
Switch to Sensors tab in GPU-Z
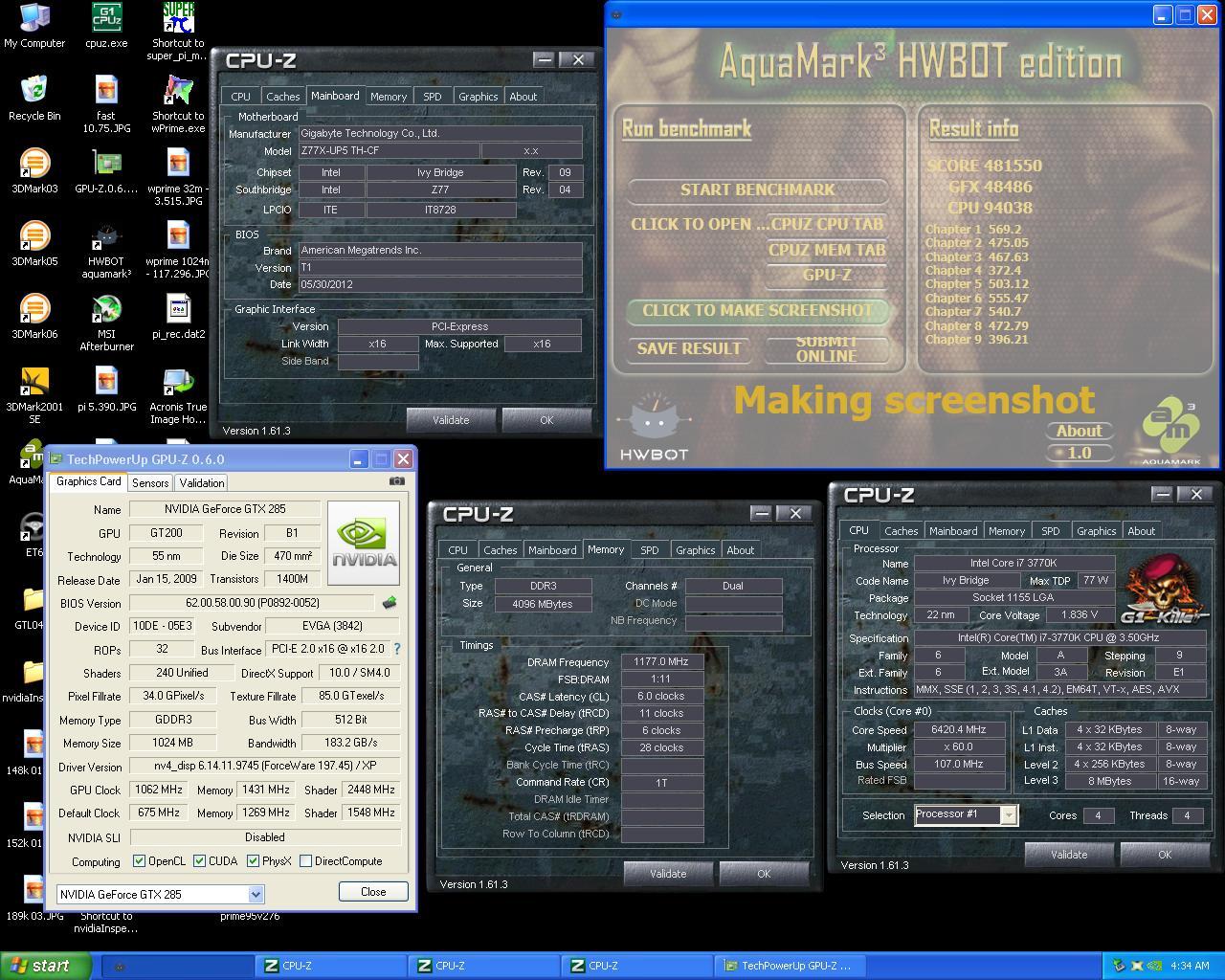[x=150, y=483]
